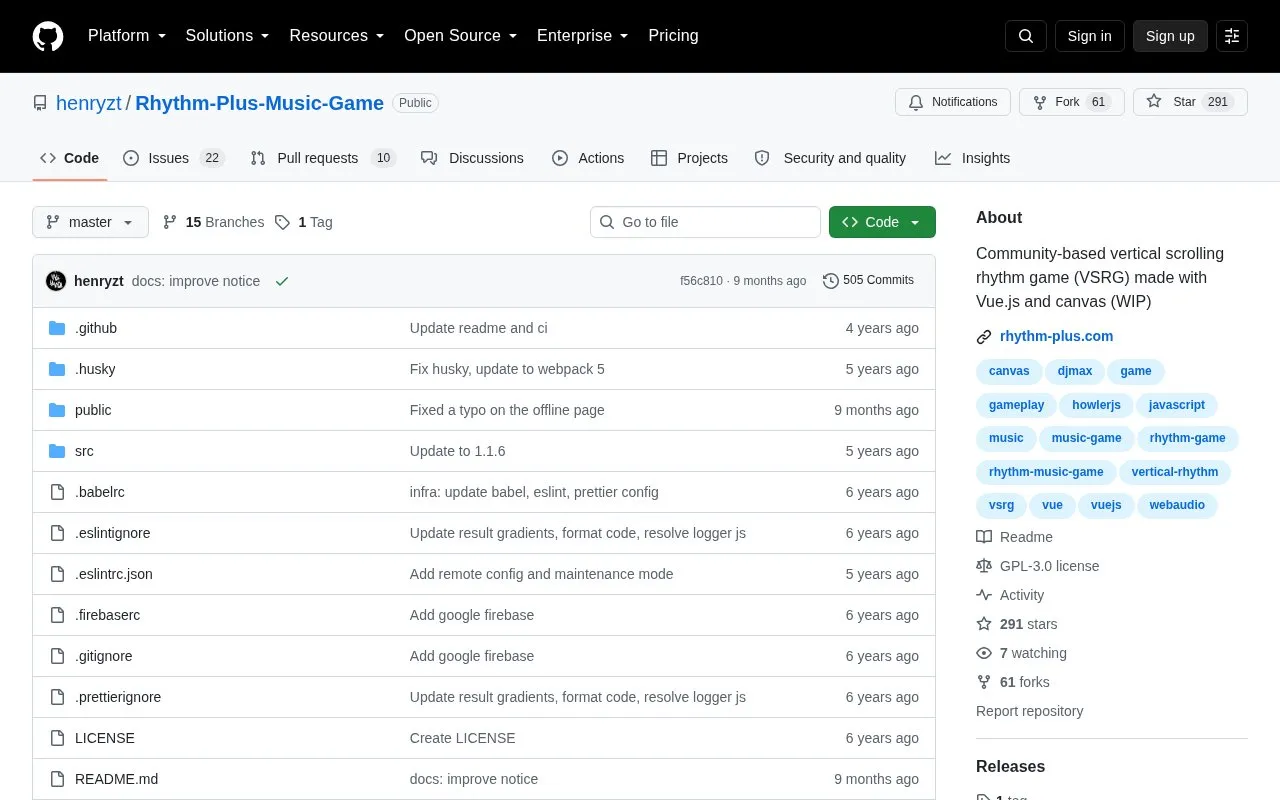The image size is (1280, 800).
Task: Click henryzt's avatar in the commit bar
Action: point(56,281)
